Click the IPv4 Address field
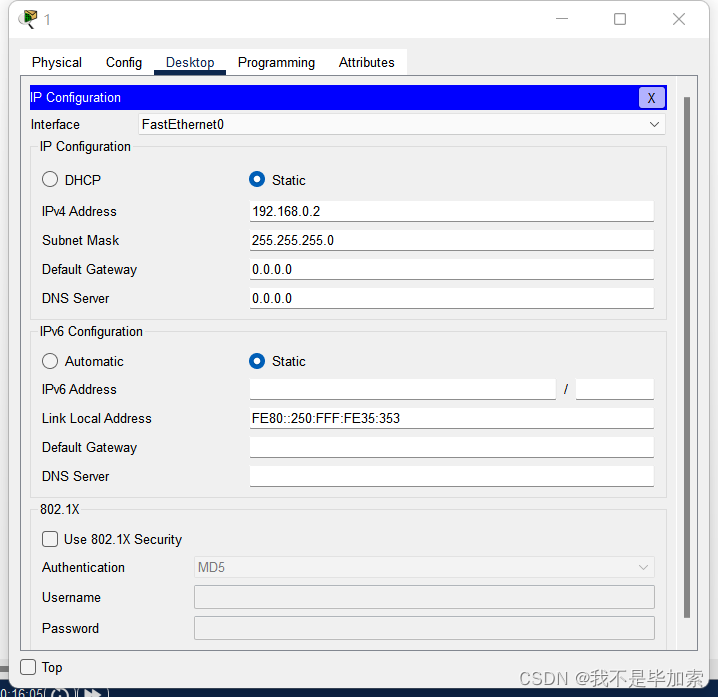 coord(451,211)
